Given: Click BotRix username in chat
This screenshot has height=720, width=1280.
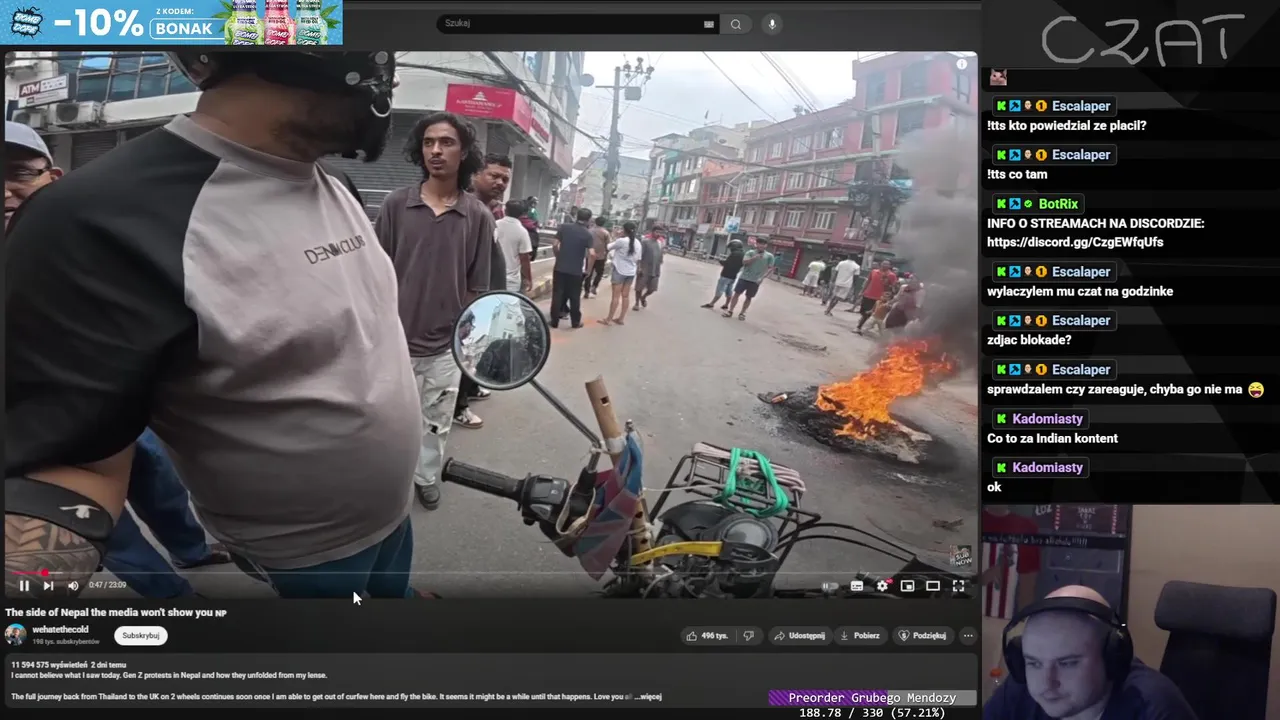Looking at the screenshot, I should (1058, 204).
